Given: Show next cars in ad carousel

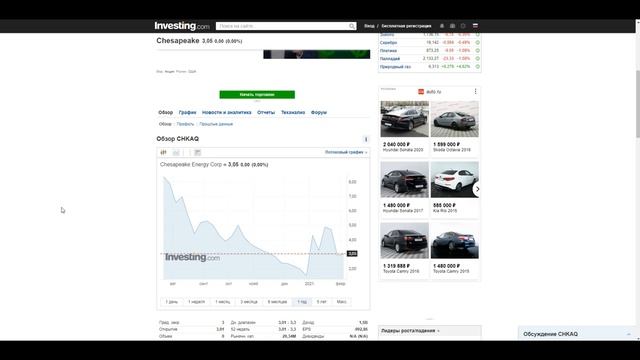Looking at the screenshot, I should click(477, 189).
